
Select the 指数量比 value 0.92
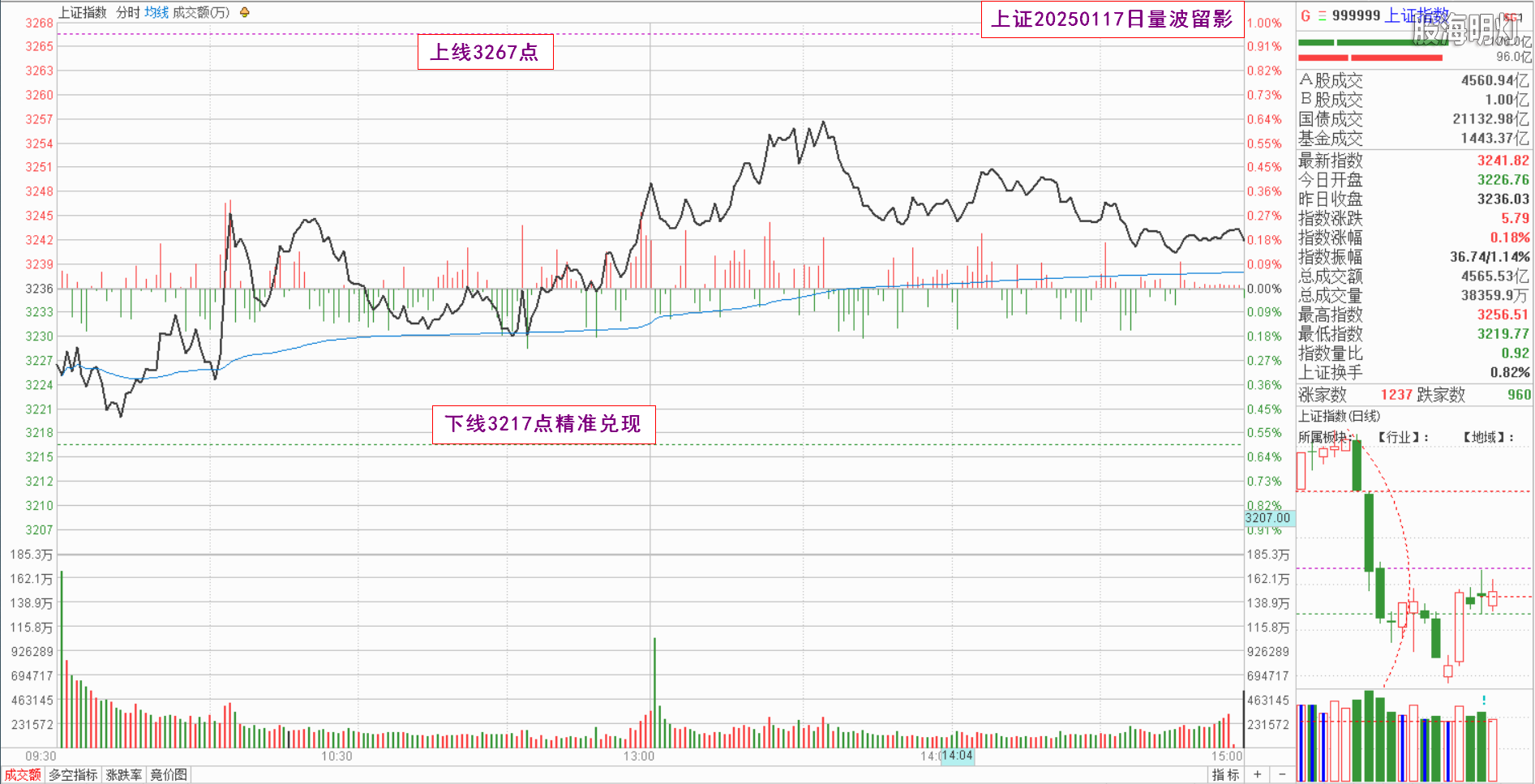pyautogui.click(x=1515, y=353)
